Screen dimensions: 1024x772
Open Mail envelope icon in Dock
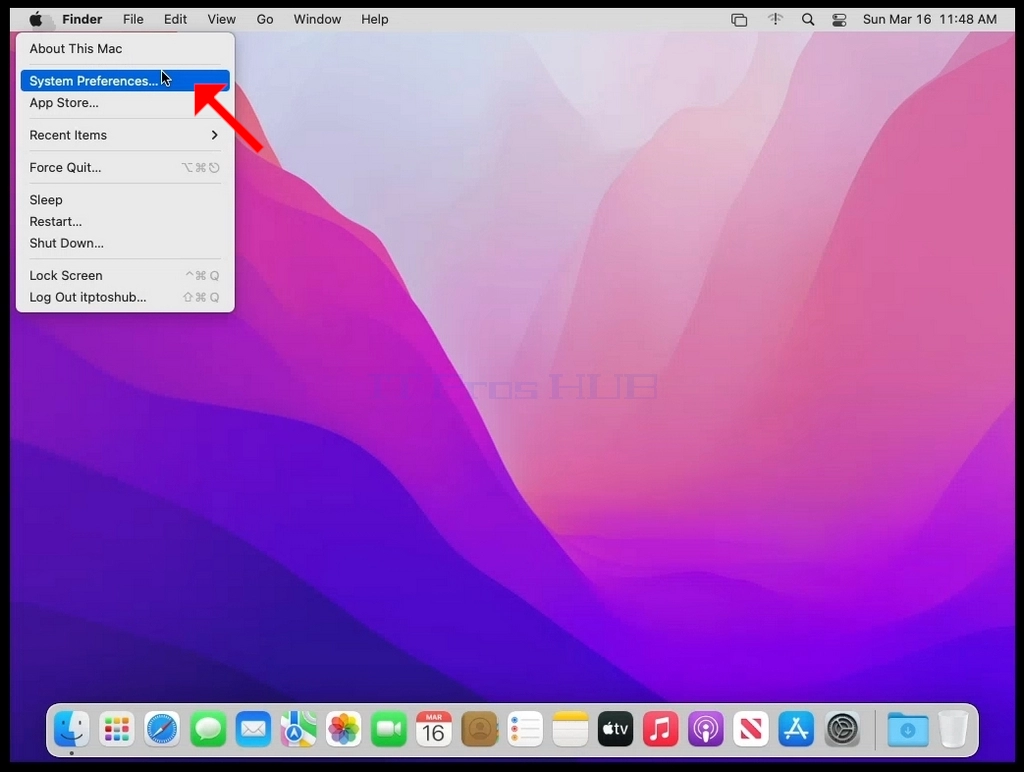point(253,729)
